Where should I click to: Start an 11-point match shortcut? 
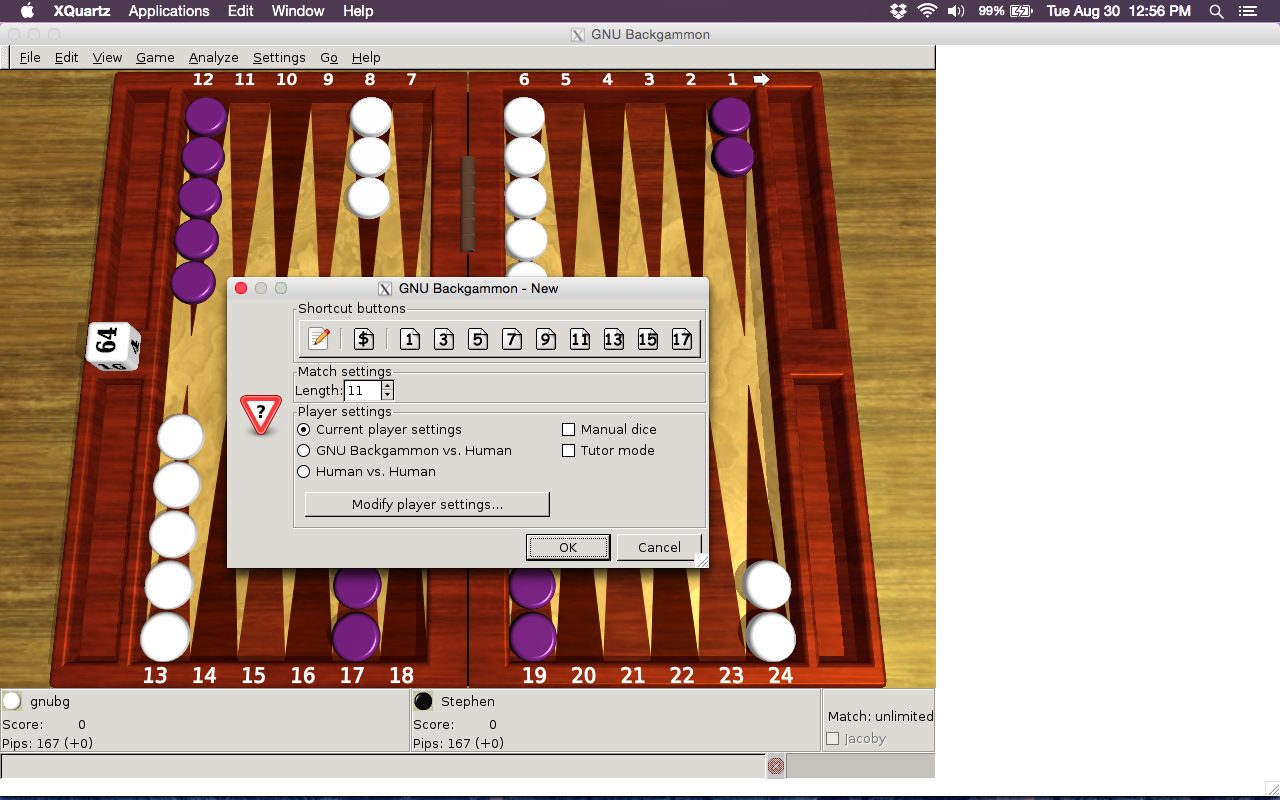coord(580,339)
